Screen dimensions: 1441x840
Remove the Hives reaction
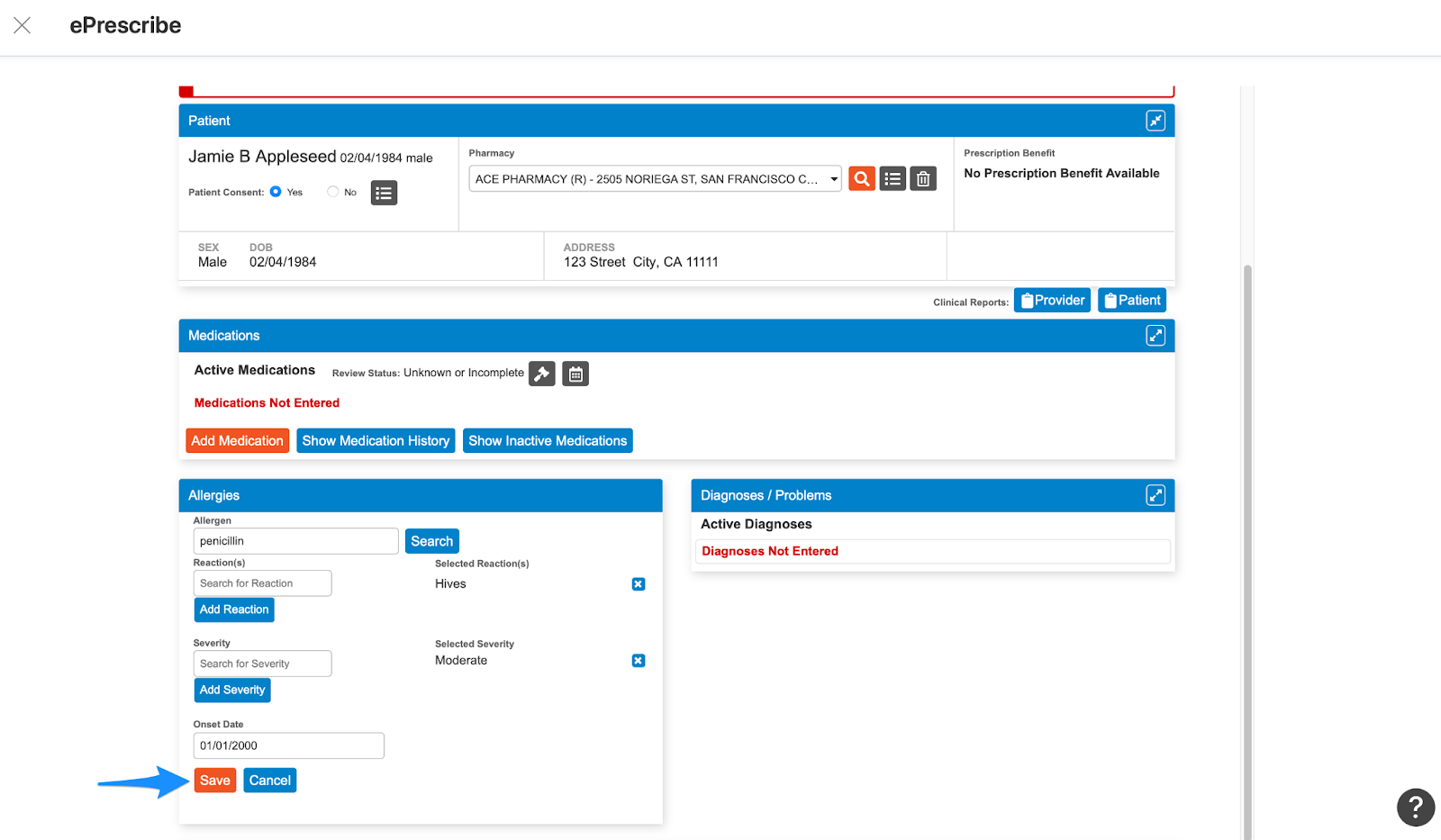coord(638,583)
